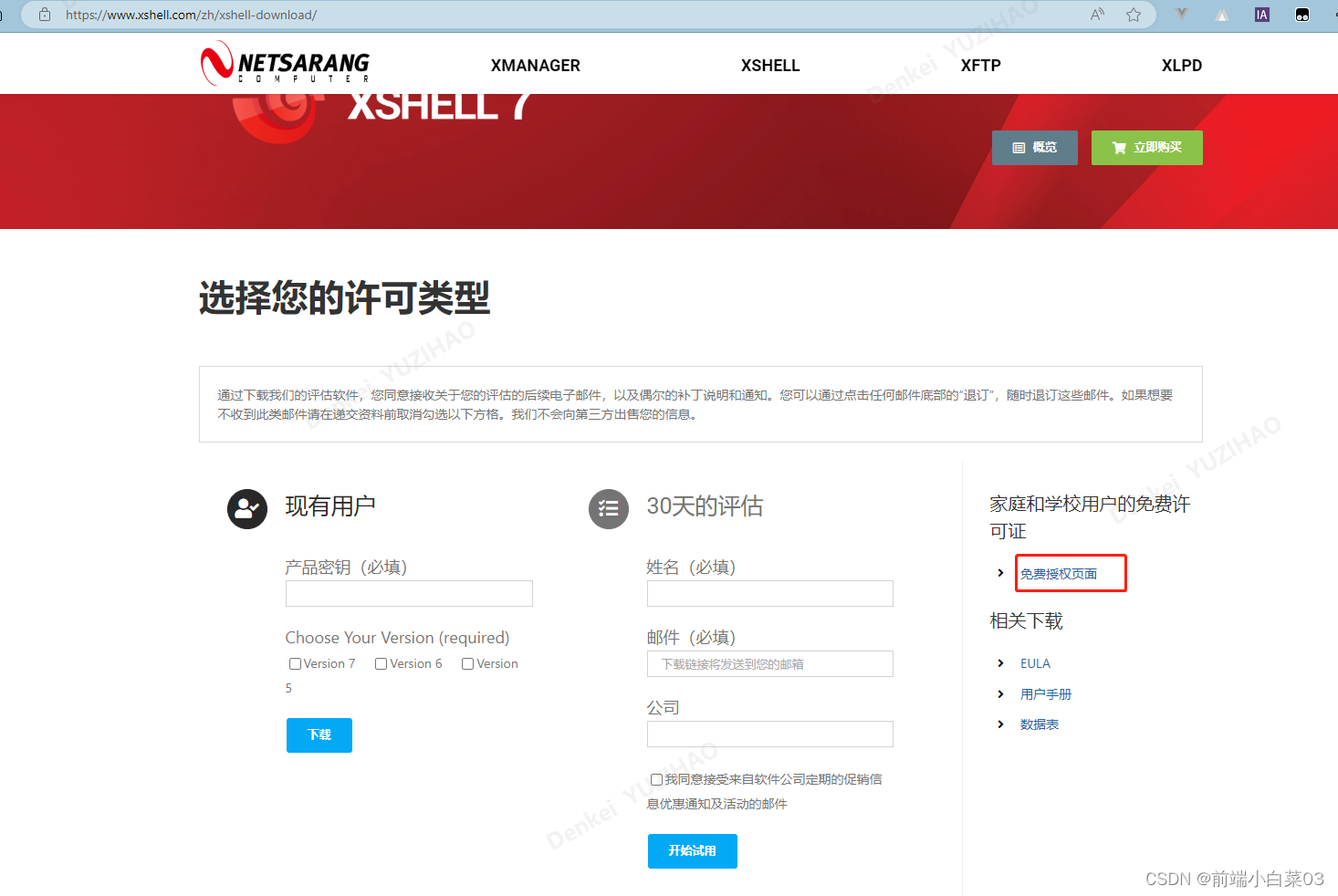Check the Version 7 checkbox
1338x896 pixels.
click(x=295, y=663)
